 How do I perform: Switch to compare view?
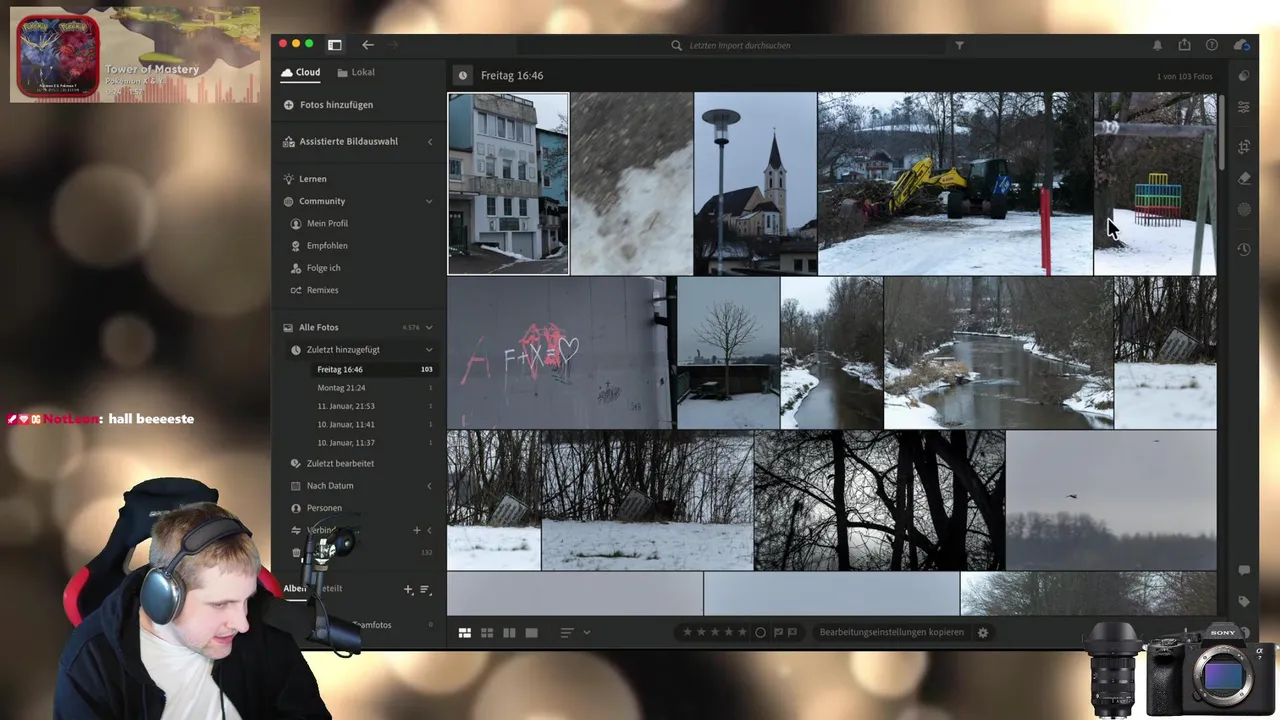tap(509, 633)
